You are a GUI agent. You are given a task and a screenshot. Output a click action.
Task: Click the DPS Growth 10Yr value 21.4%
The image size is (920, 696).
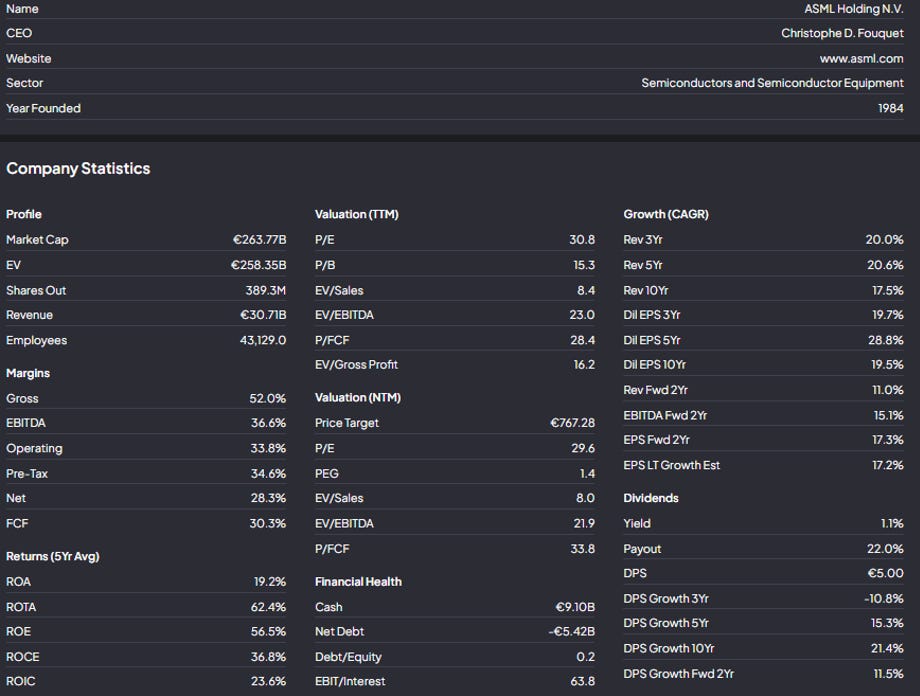[x=887, y=648]
